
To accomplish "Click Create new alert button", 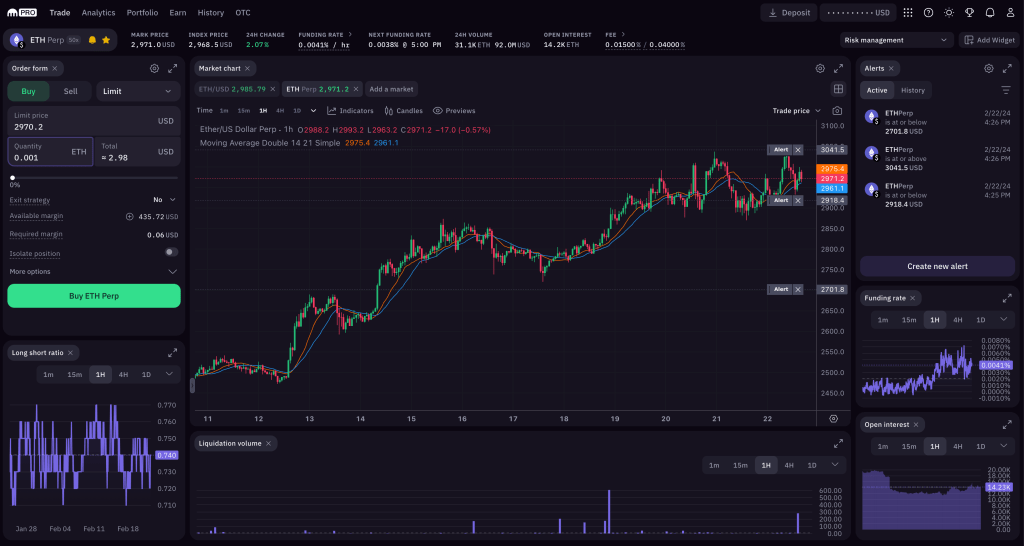I will [x=937, y=266].
